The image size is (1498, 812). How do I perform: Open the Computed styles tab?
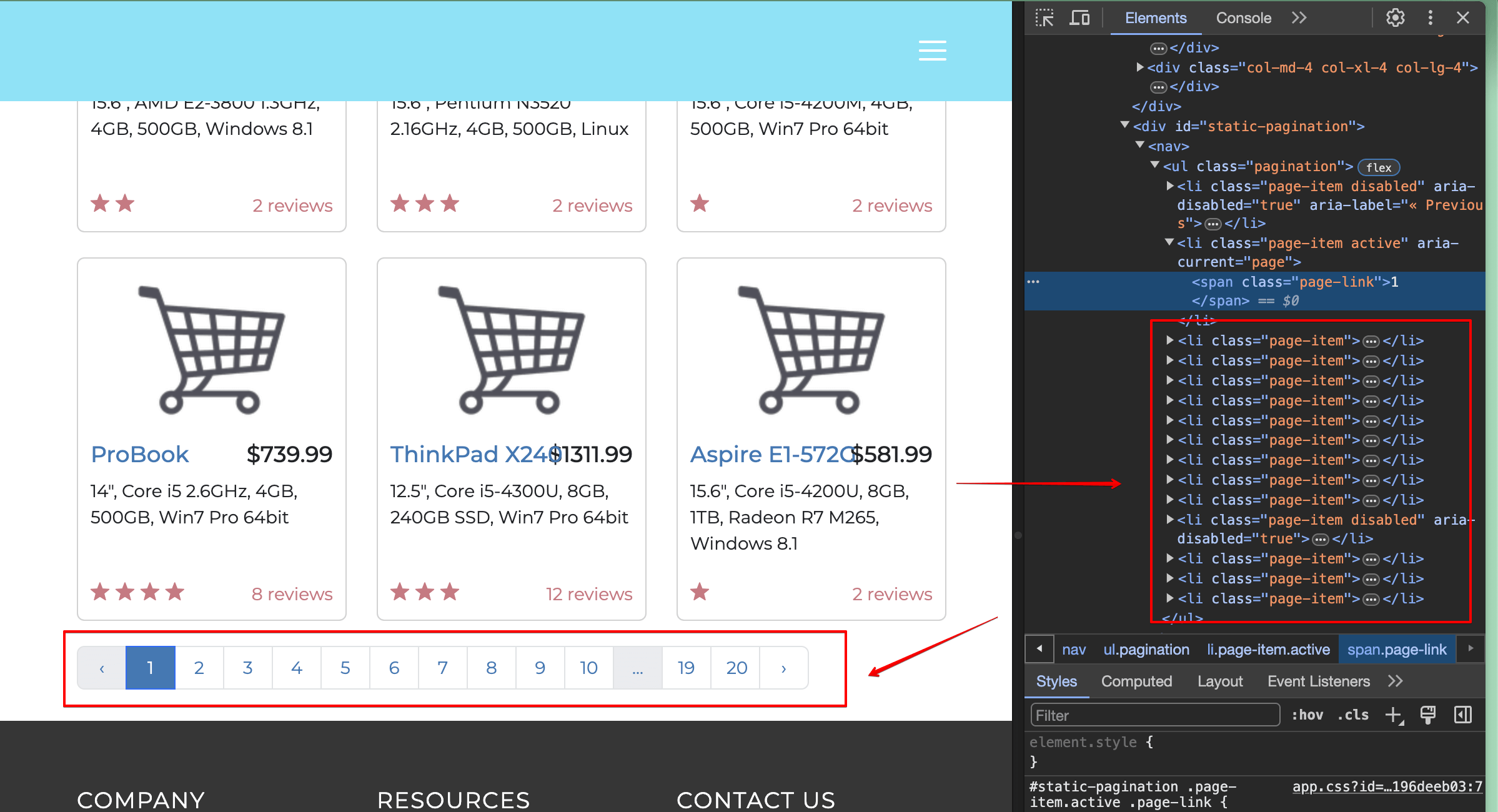point(1136,681)
